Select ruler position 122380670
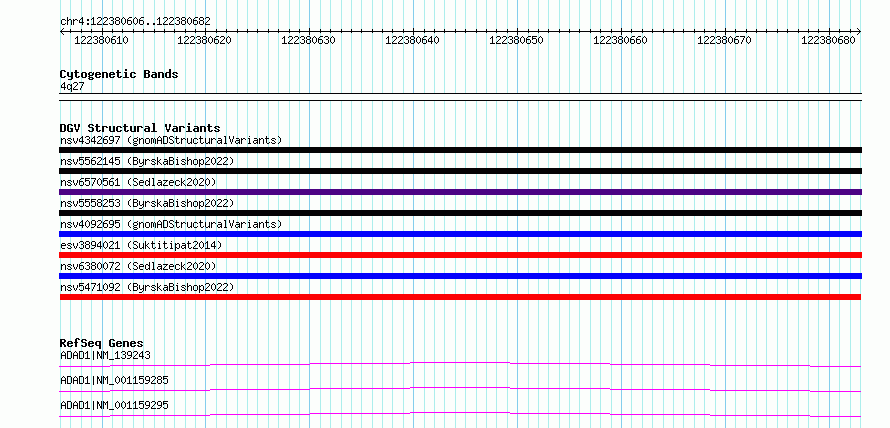The height and width of the screenshot is (428, 890). (724, 40)
